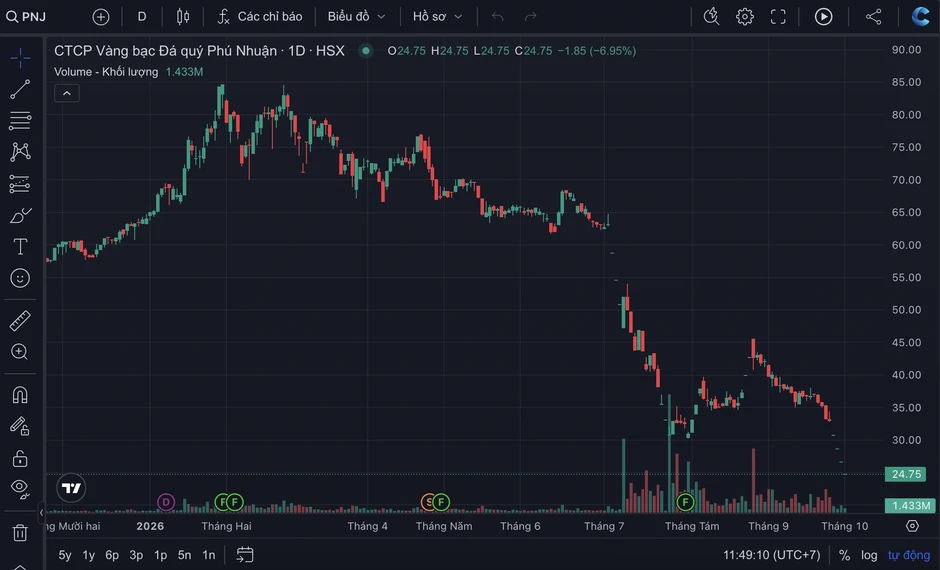
Task: Pick the brush drawing tool
Action: (20, 215)
